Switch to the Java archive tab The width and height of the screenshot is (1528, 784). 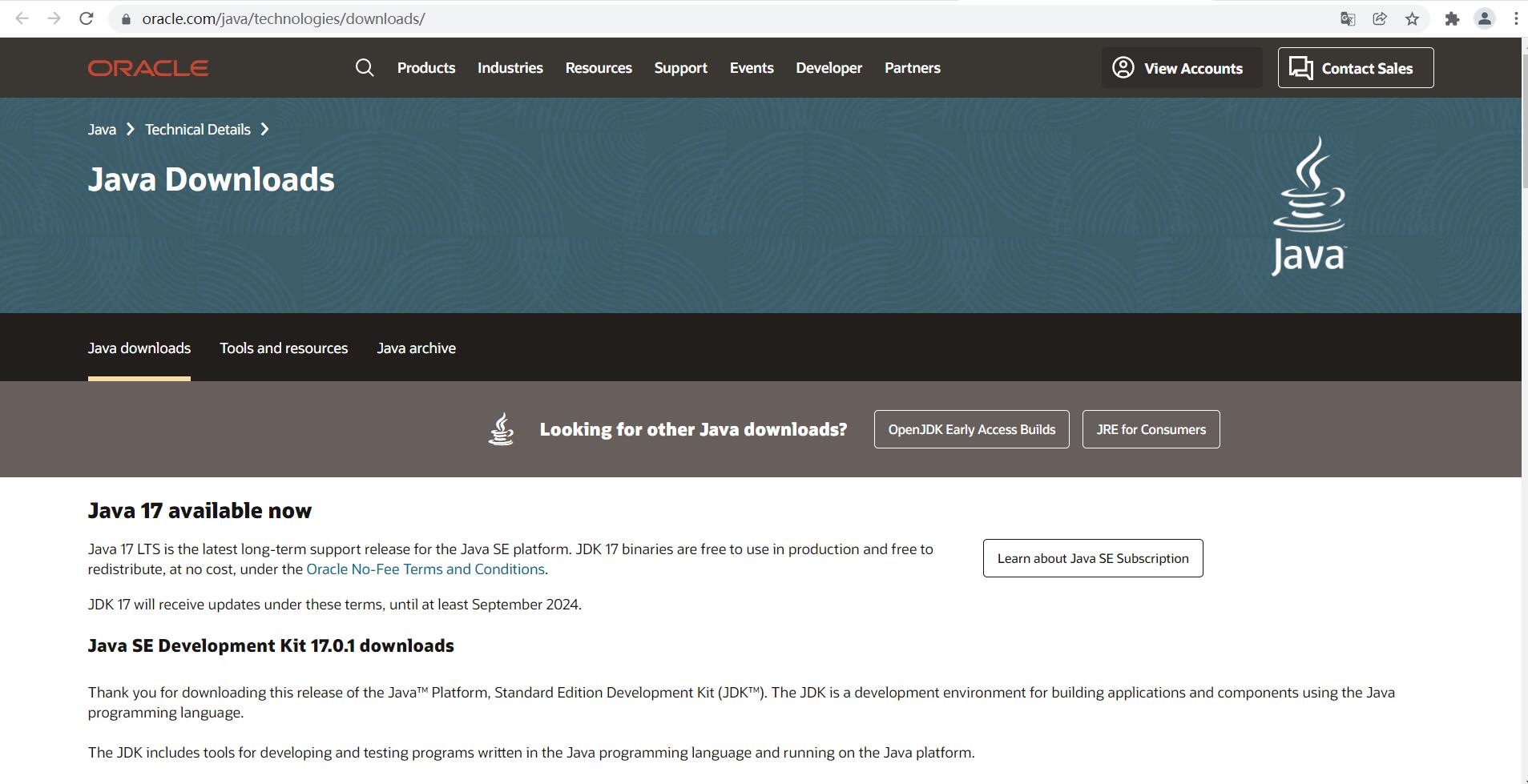(x=417, y=348)
